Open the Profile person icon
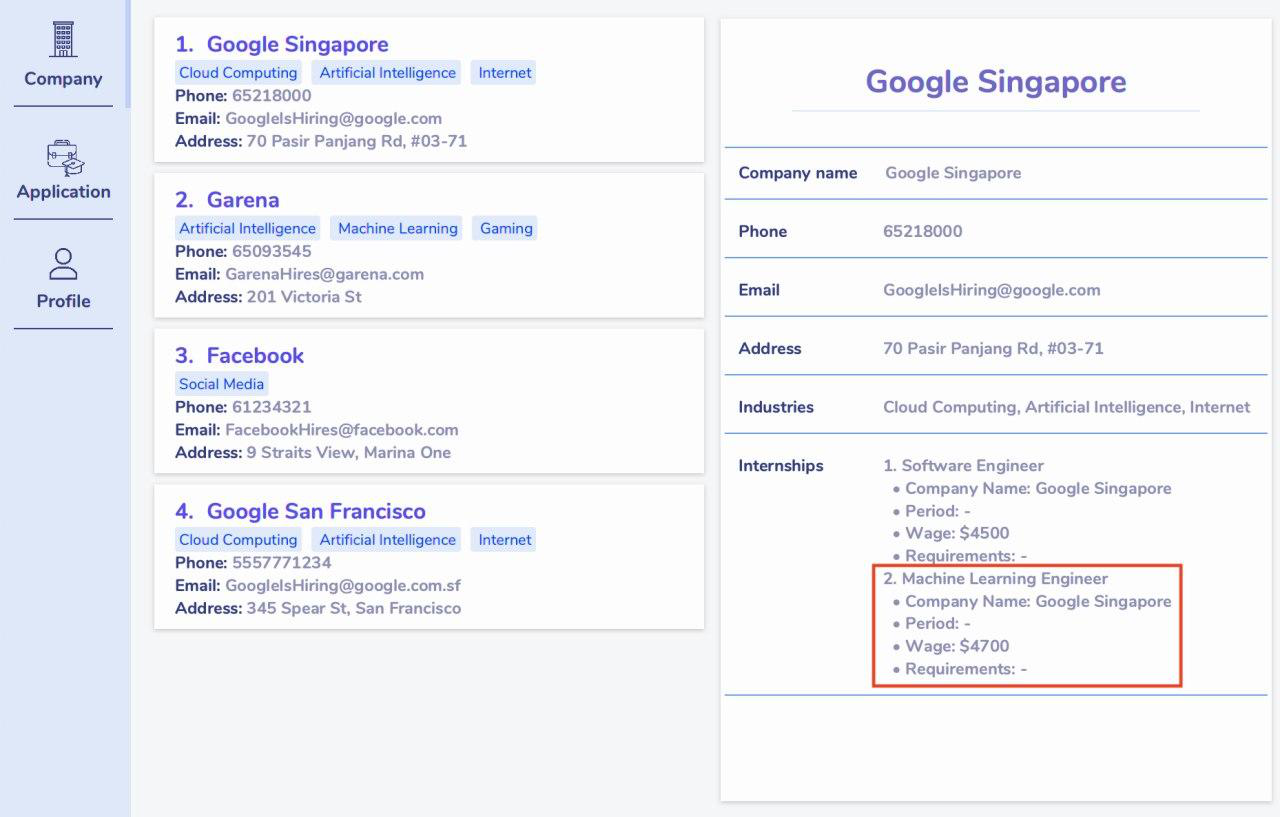1280x817 pixels. click(x=63, y=264)
